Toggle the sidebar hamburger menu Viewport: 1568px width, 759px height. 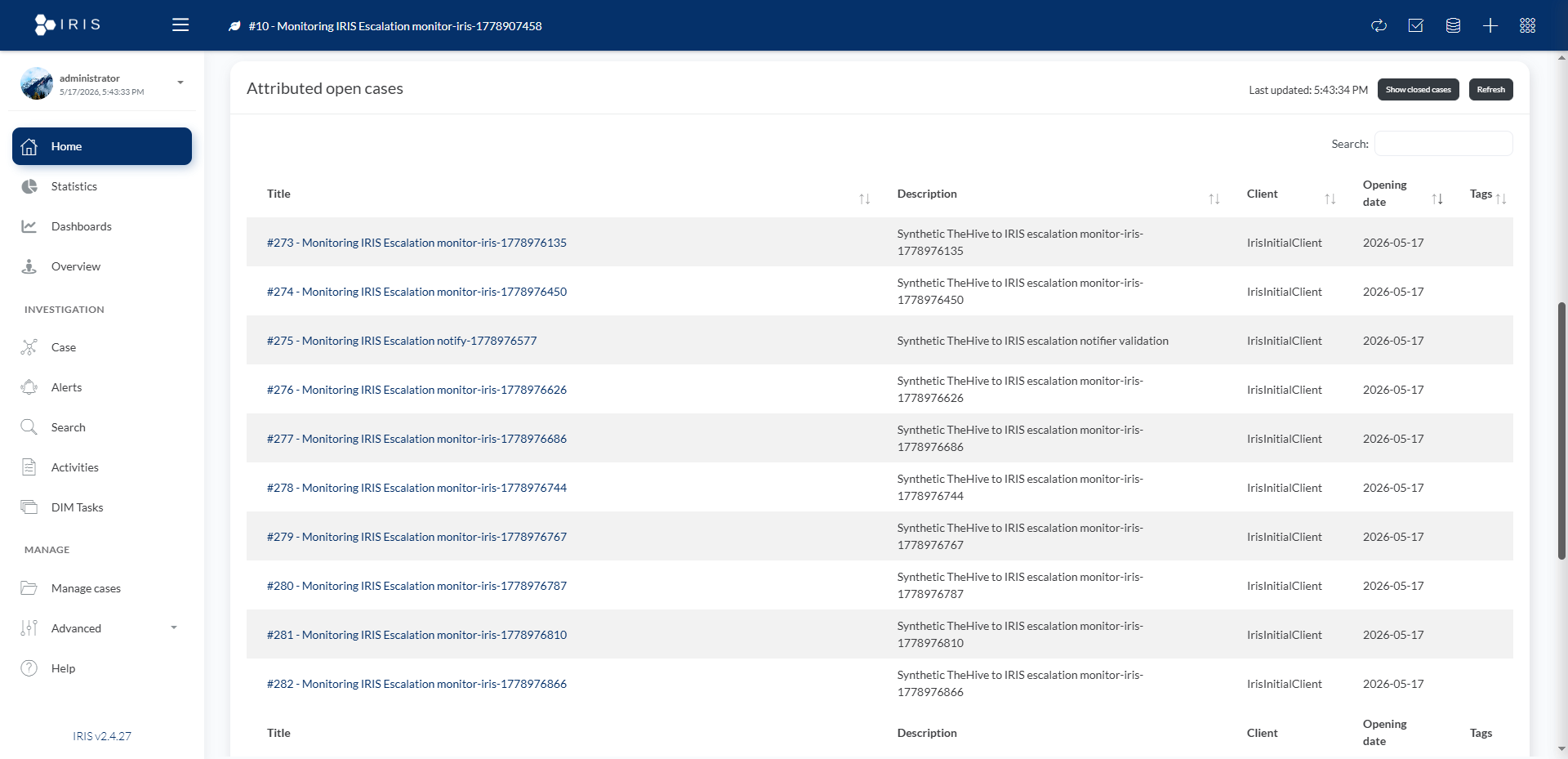click(180, 25)
